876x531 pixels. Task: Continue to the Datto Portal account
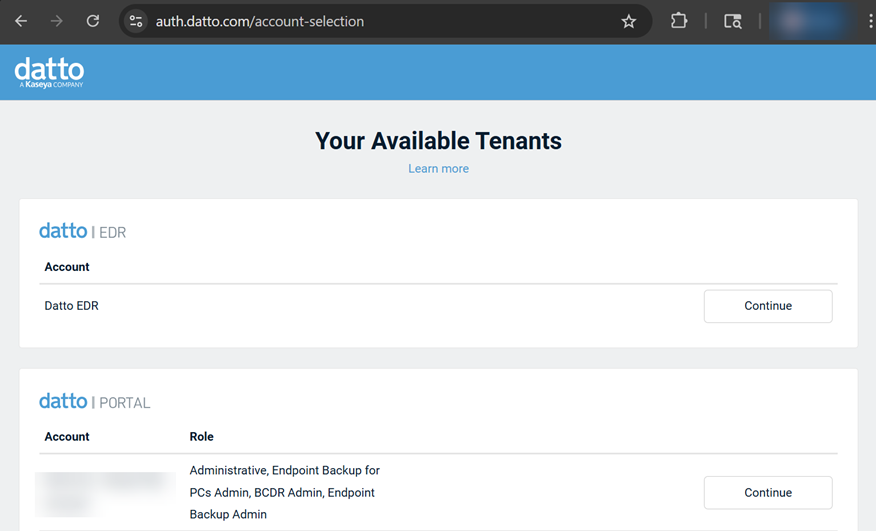coord(767,492)
